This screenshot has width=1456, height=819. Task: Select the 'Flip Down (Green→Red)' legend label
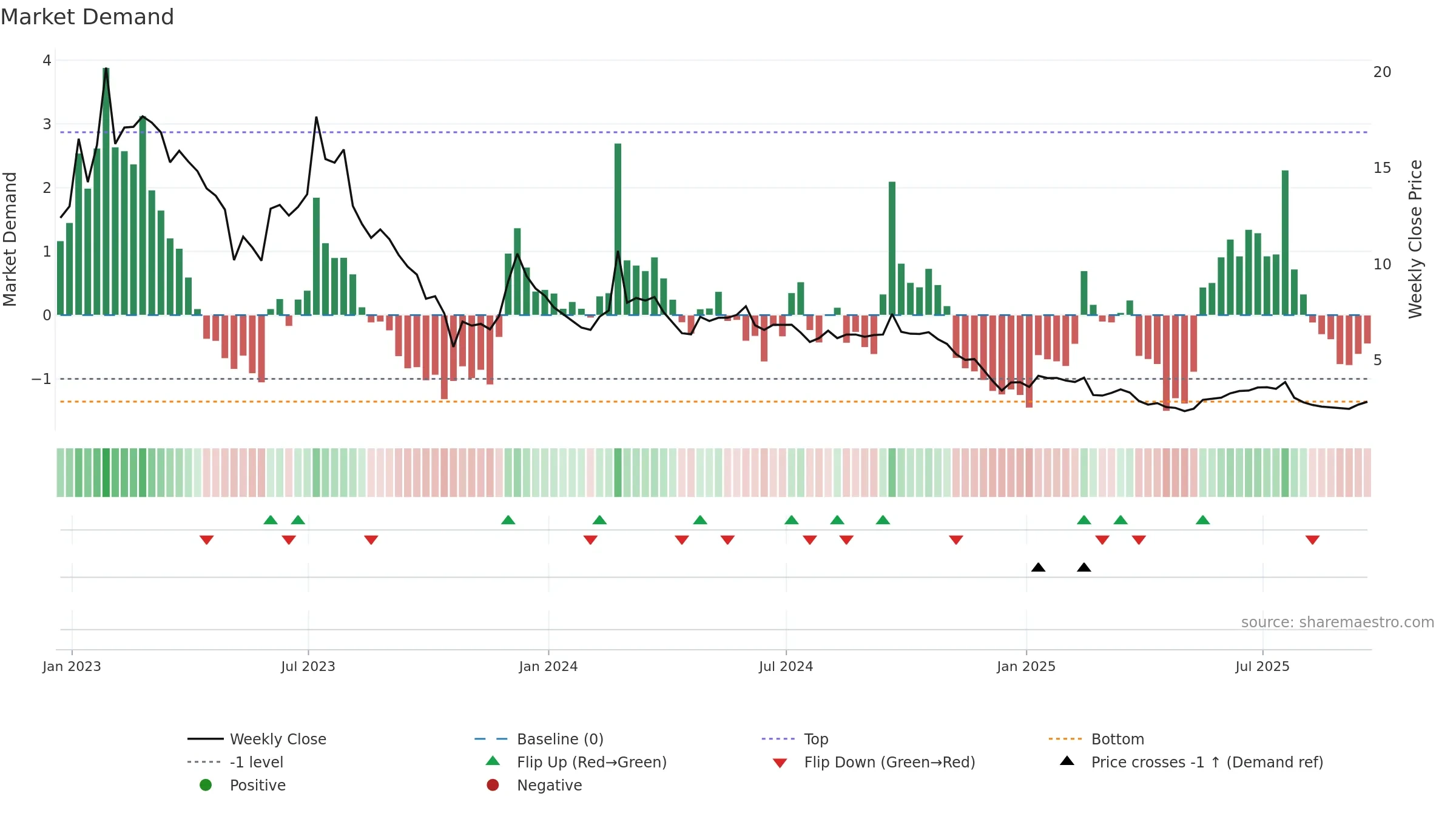pos(889,762)
